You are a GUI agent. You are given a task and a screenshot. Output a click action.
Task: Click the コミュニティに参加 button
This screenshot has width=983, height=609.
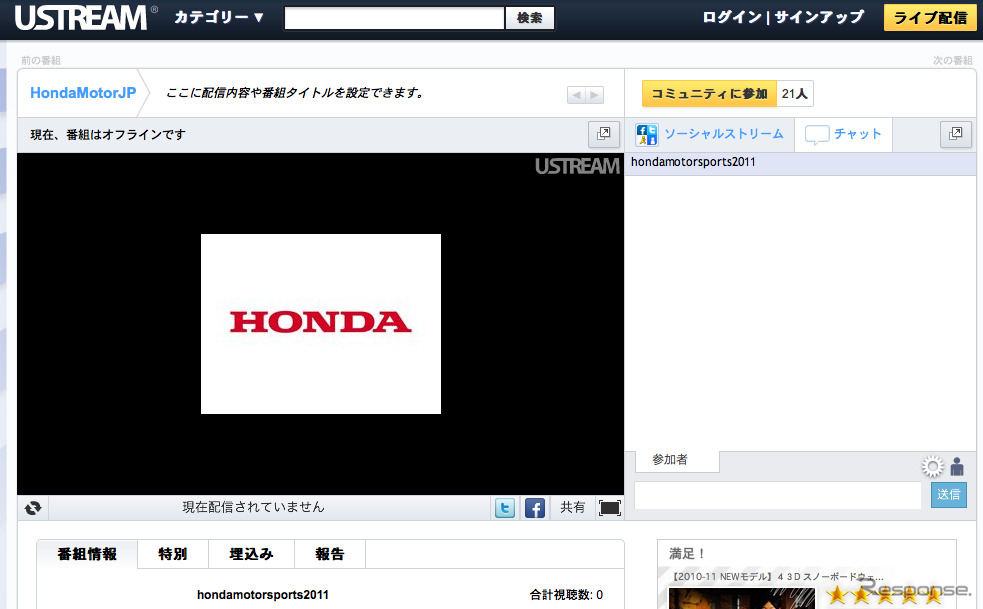tap(709, 94)
